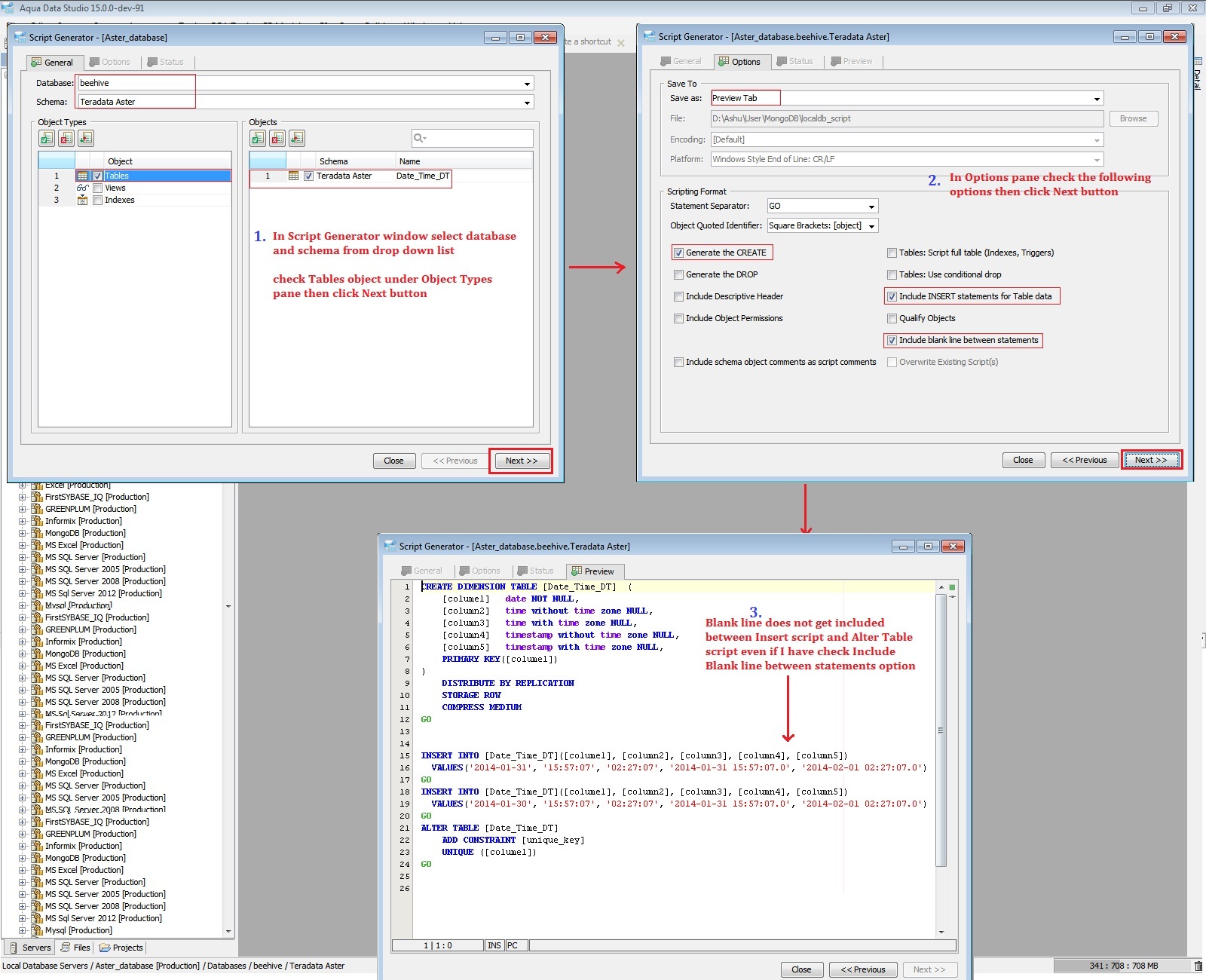Click the trash can icon in status bar
1206x980 pixels.
(x=1198, y=966)
